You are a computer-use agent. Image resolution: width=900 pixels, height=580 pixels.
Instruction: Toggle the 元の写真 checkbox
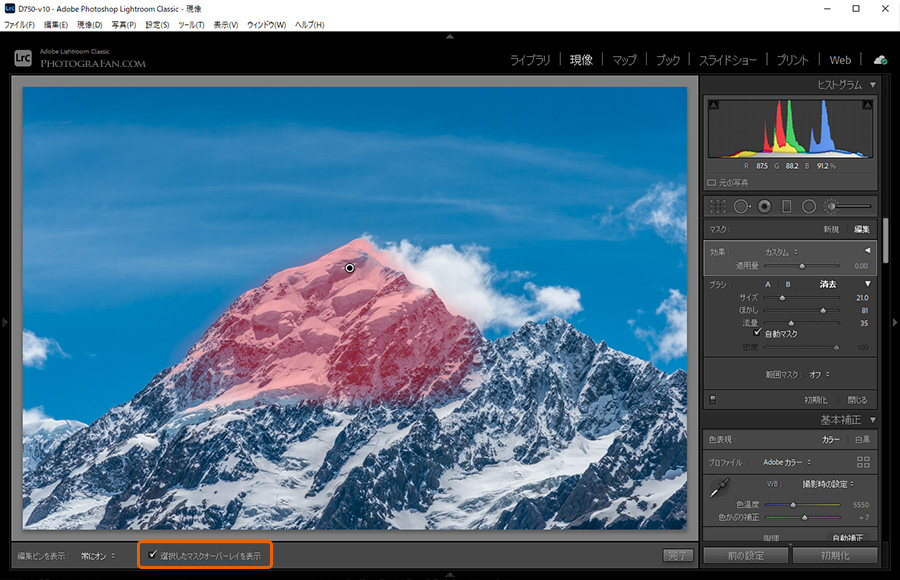pyautogui.click(x=712, y=183)
